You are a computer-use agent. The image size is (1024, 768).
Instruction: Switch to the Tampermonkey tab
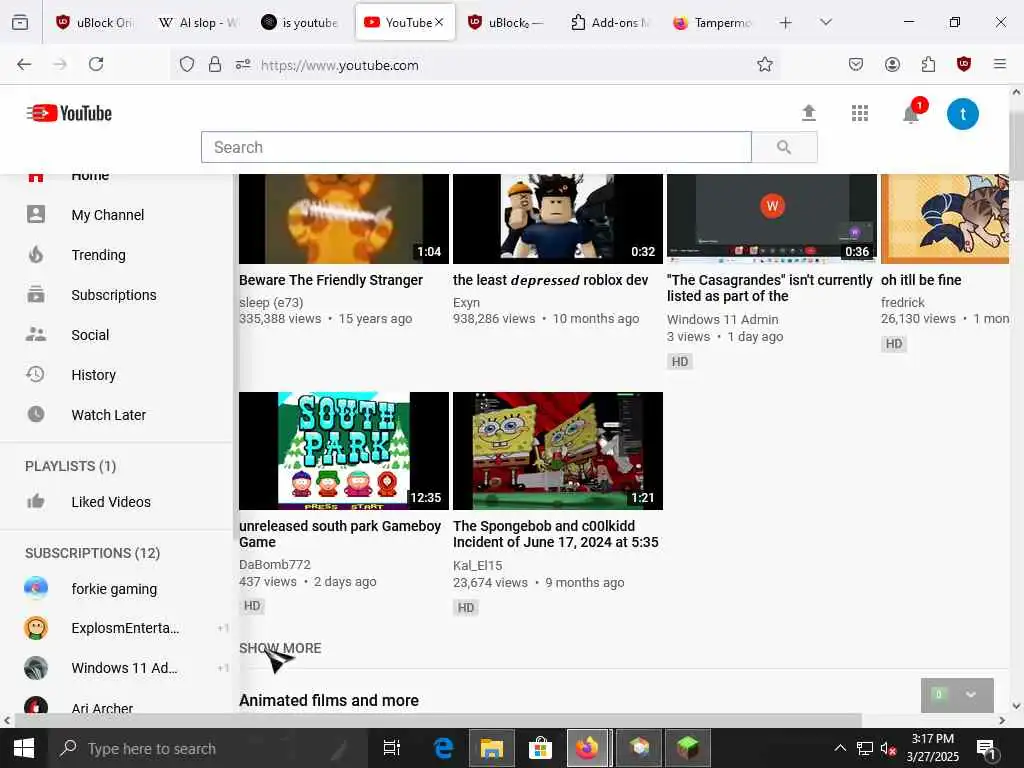point(712,22)
